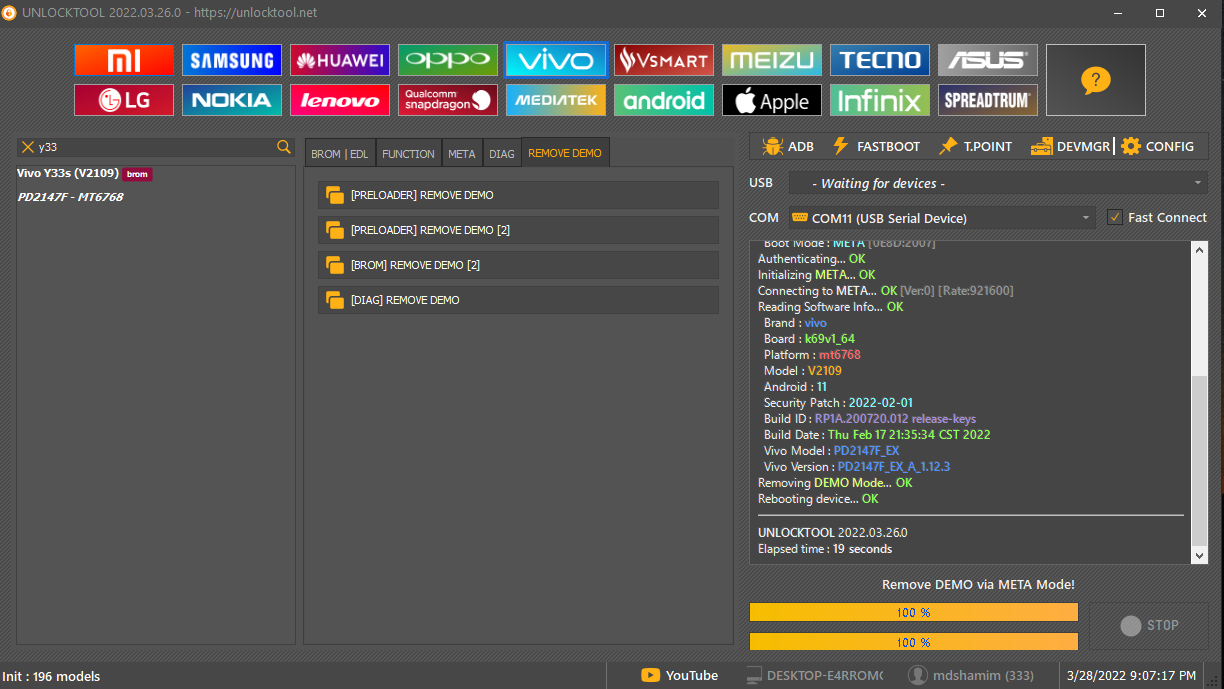1224x689 pixels.
Task: Run [PRELOADER] REMOVE DEMO
Action: point(518,195)
